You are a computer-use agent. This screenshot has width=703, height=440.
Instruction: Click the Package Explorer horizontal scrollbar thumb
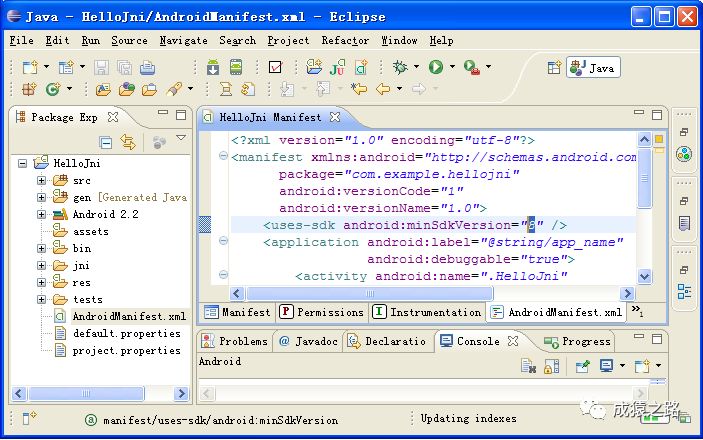point(86,394)
